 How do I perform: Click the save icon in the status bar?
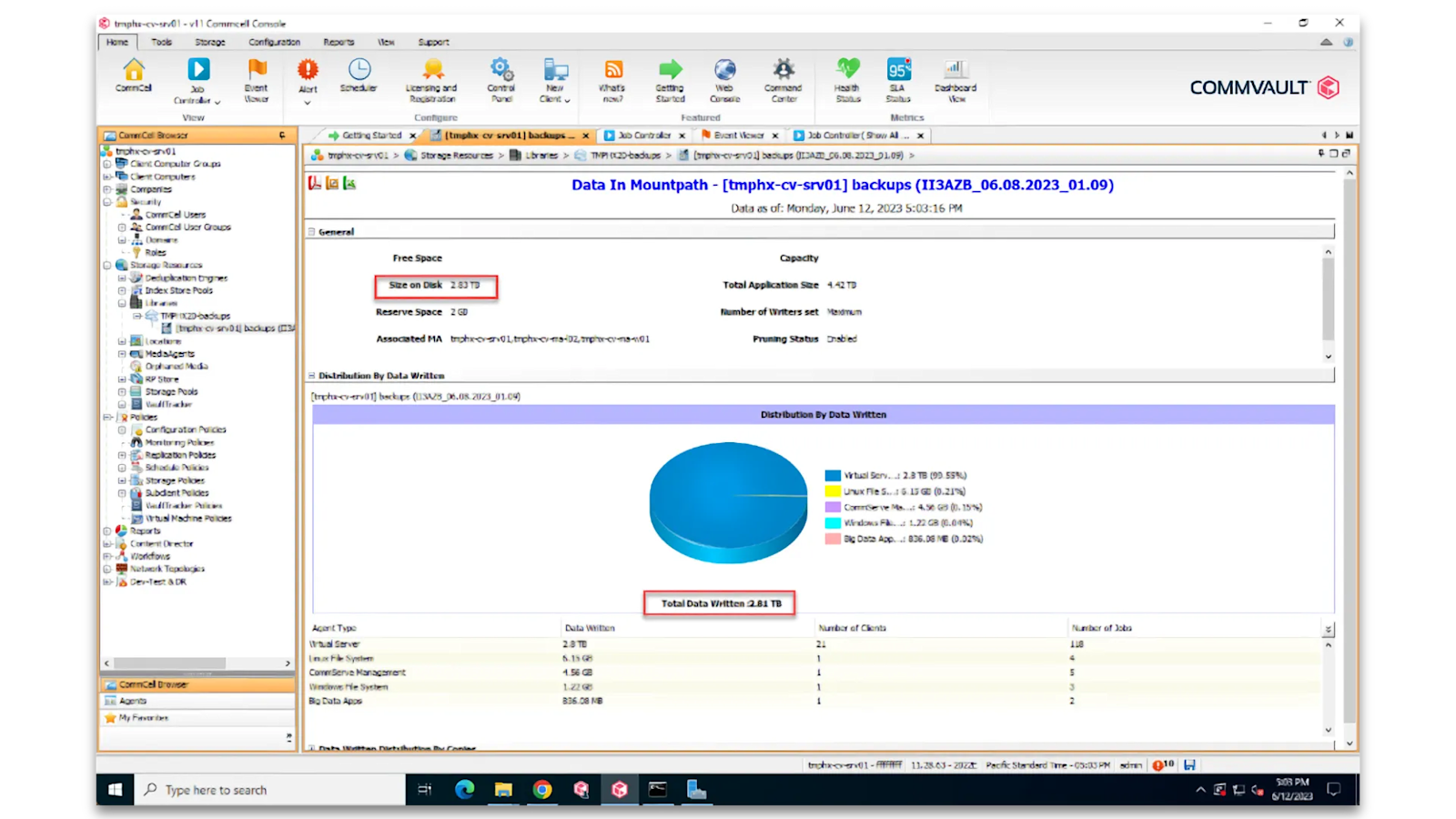tap(1189, 765)
